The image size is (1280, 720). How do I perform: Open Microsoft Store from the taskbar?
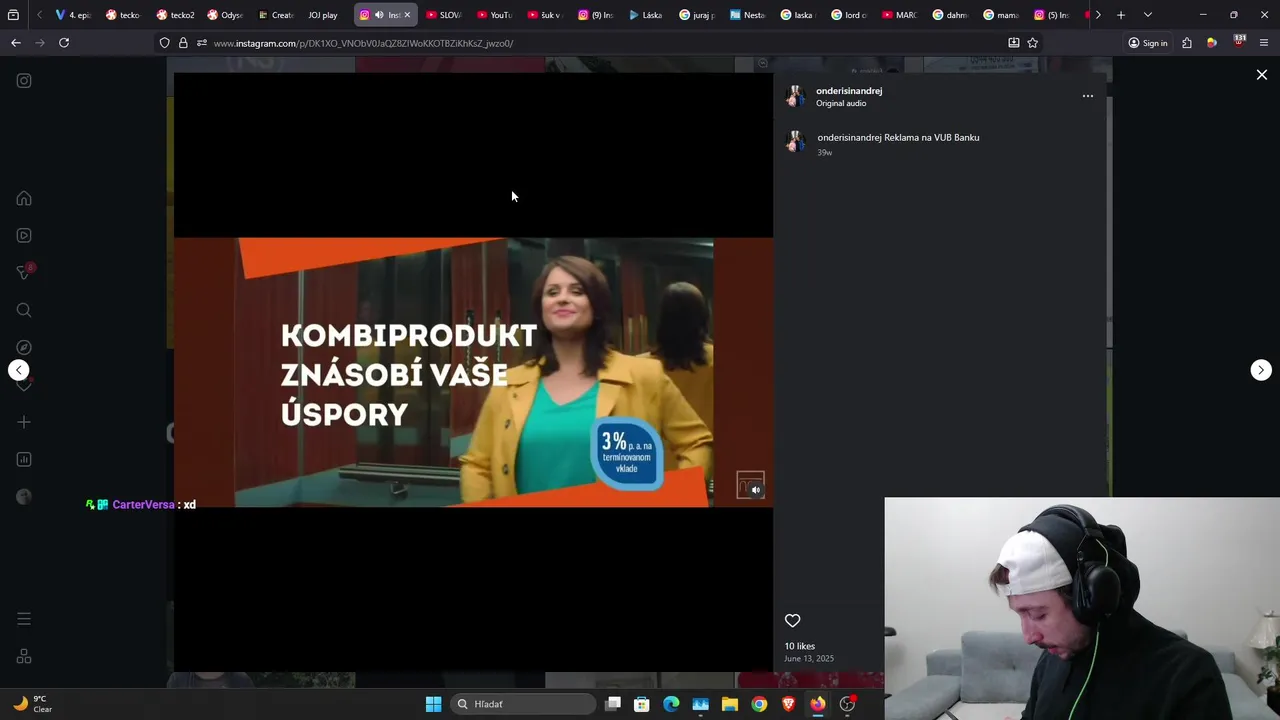pos(642,704)
